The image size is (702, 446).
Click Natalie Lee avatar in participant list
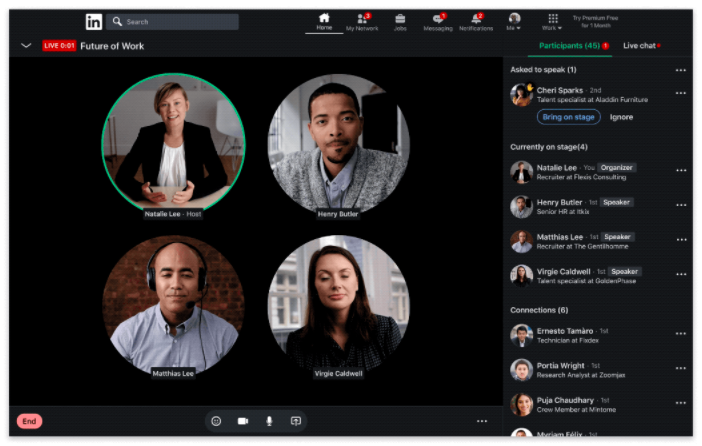point(522,172)
